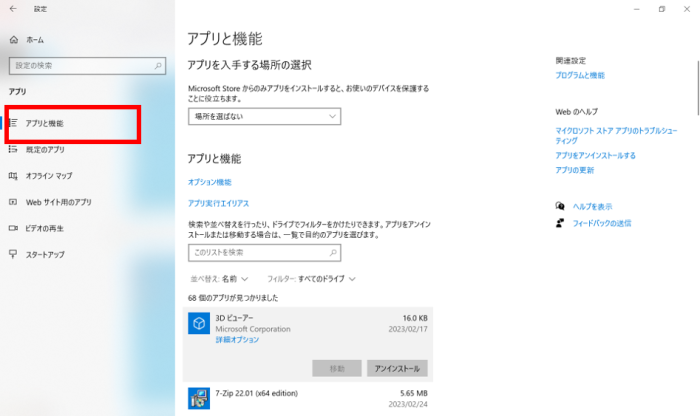
Task: Open 既定のアプリ in the sidebar
Action: [x=45, y=149]
